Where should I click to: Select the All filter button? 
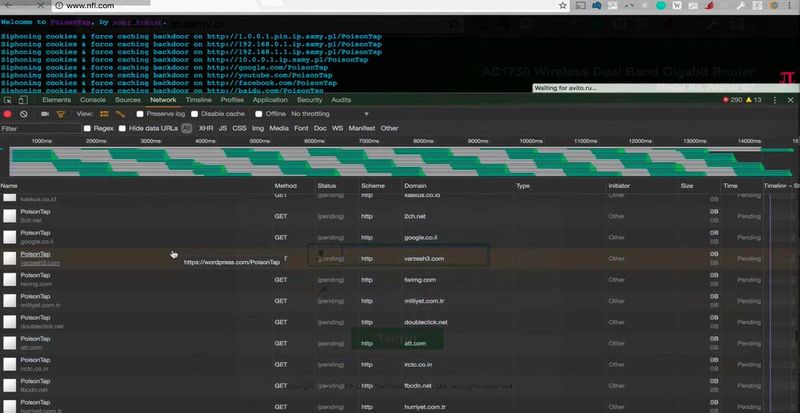(187, 128)
